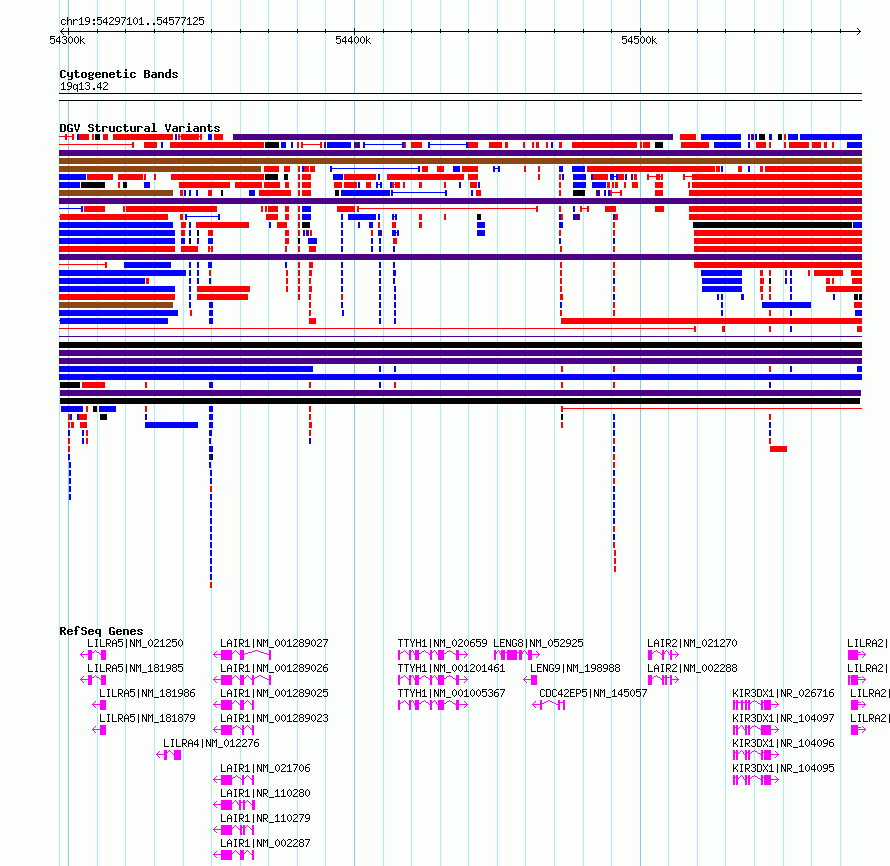890x866 pixels.
Task: Click the LILRA5|NM_021250 gene label
Action: (135, 644)
